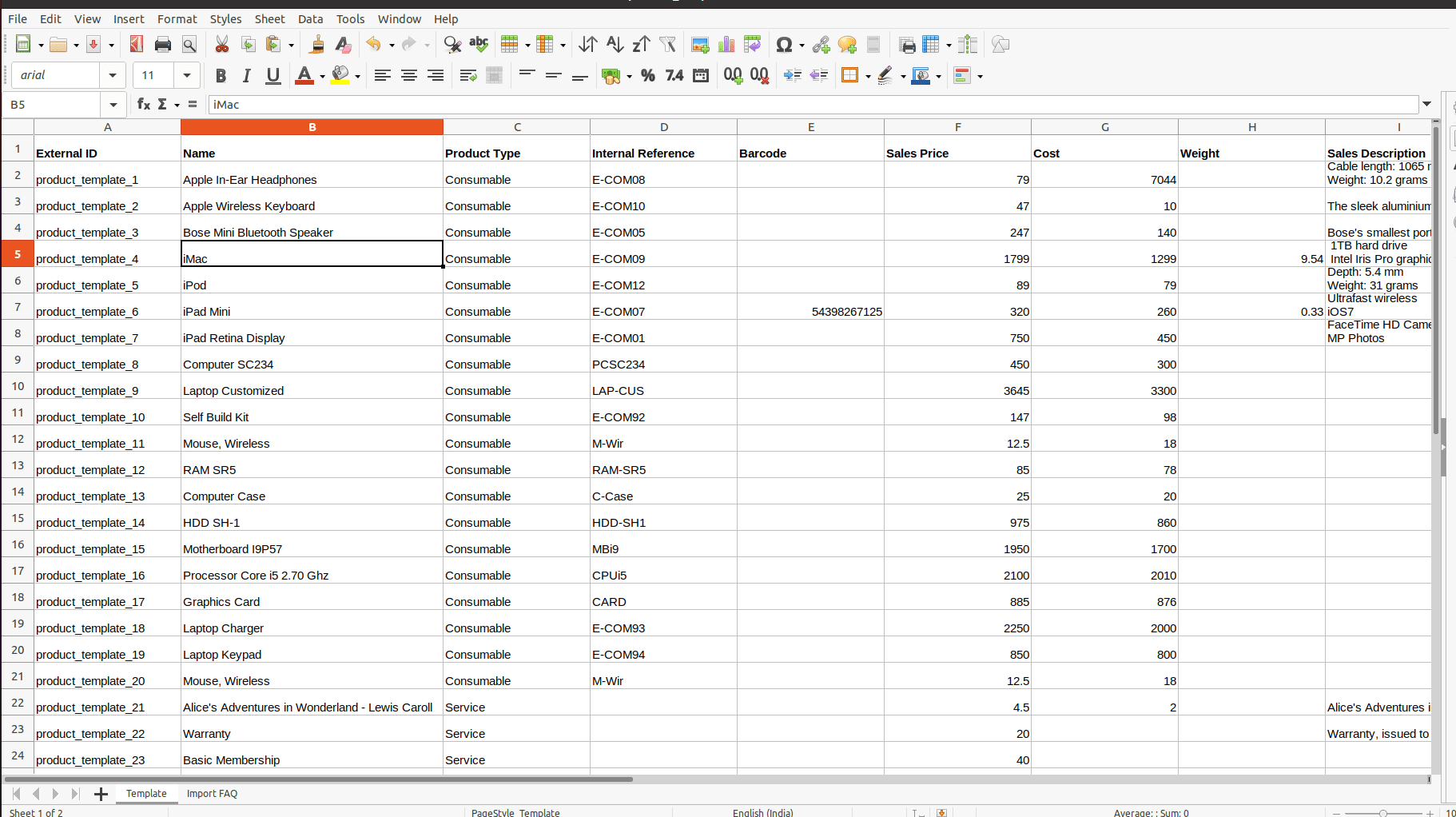Open the font size dropdown arrow

point(187,75)
